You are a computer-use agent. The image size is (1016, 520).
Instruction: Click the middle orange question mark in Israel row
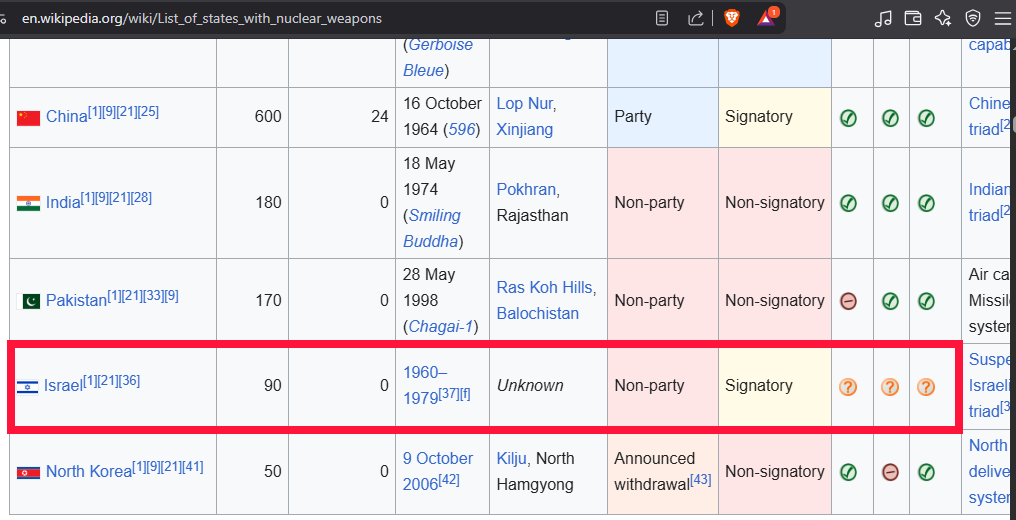[x=890, y=387]
